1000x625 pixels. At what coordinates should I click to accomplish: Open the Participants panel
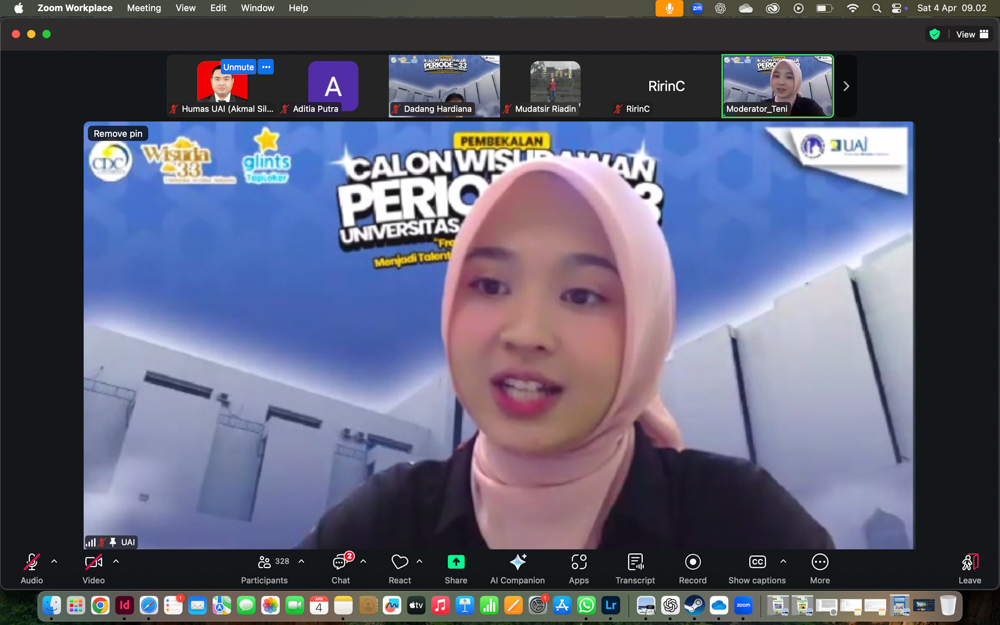click(264, 567)
